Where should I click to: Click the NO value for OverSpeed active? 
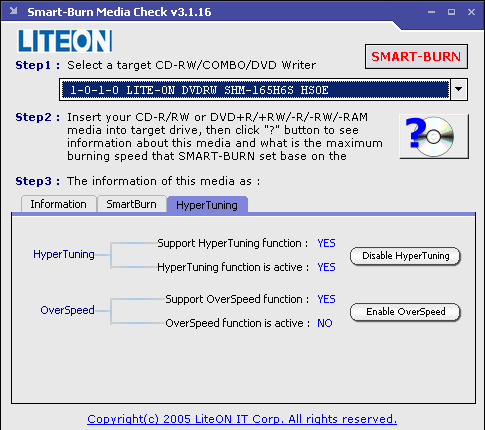pyautogui.click(x=325, y=323)
